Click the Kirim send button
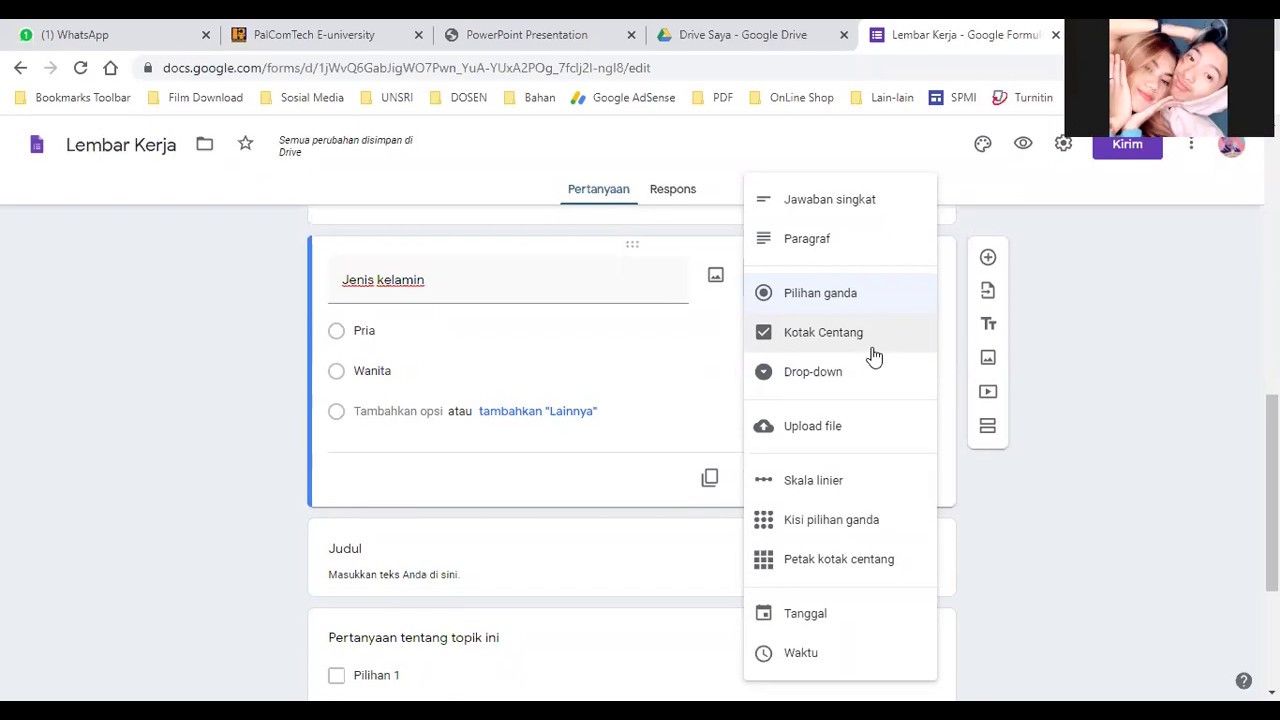Viewport: 1280px width, 720px height. point(1127,144)
